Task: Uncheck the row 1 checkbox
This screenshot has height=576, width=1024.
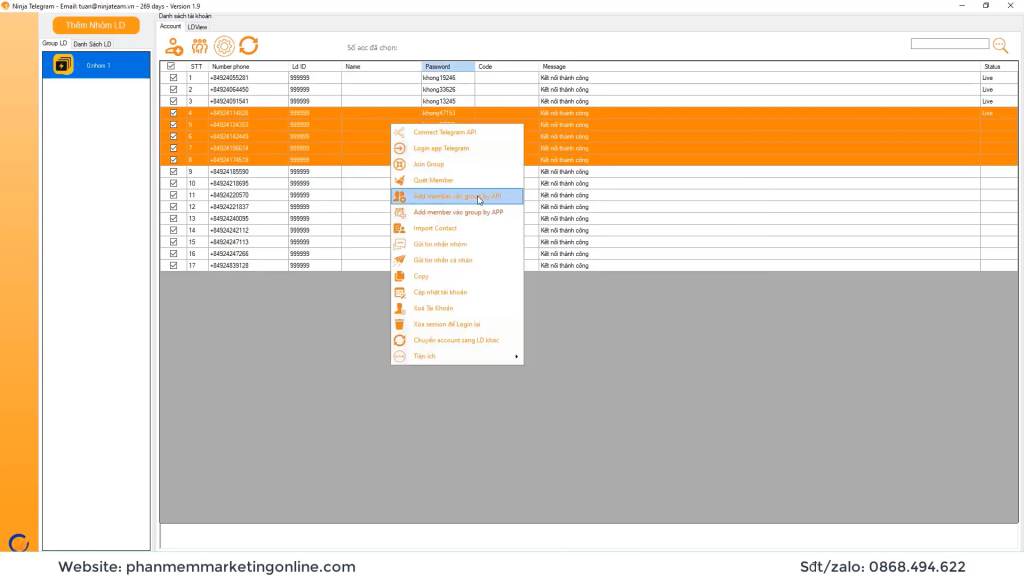Action: [173, 78]
